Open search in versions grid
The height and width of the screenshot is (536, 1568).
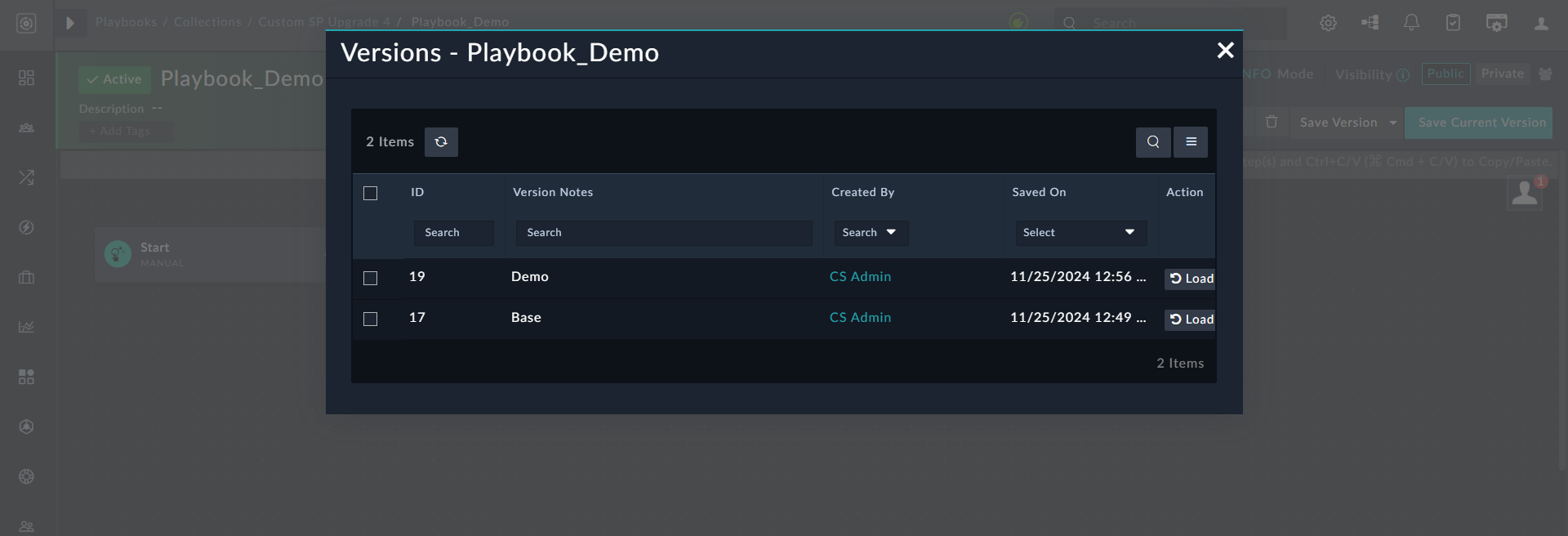point(1153,142)
